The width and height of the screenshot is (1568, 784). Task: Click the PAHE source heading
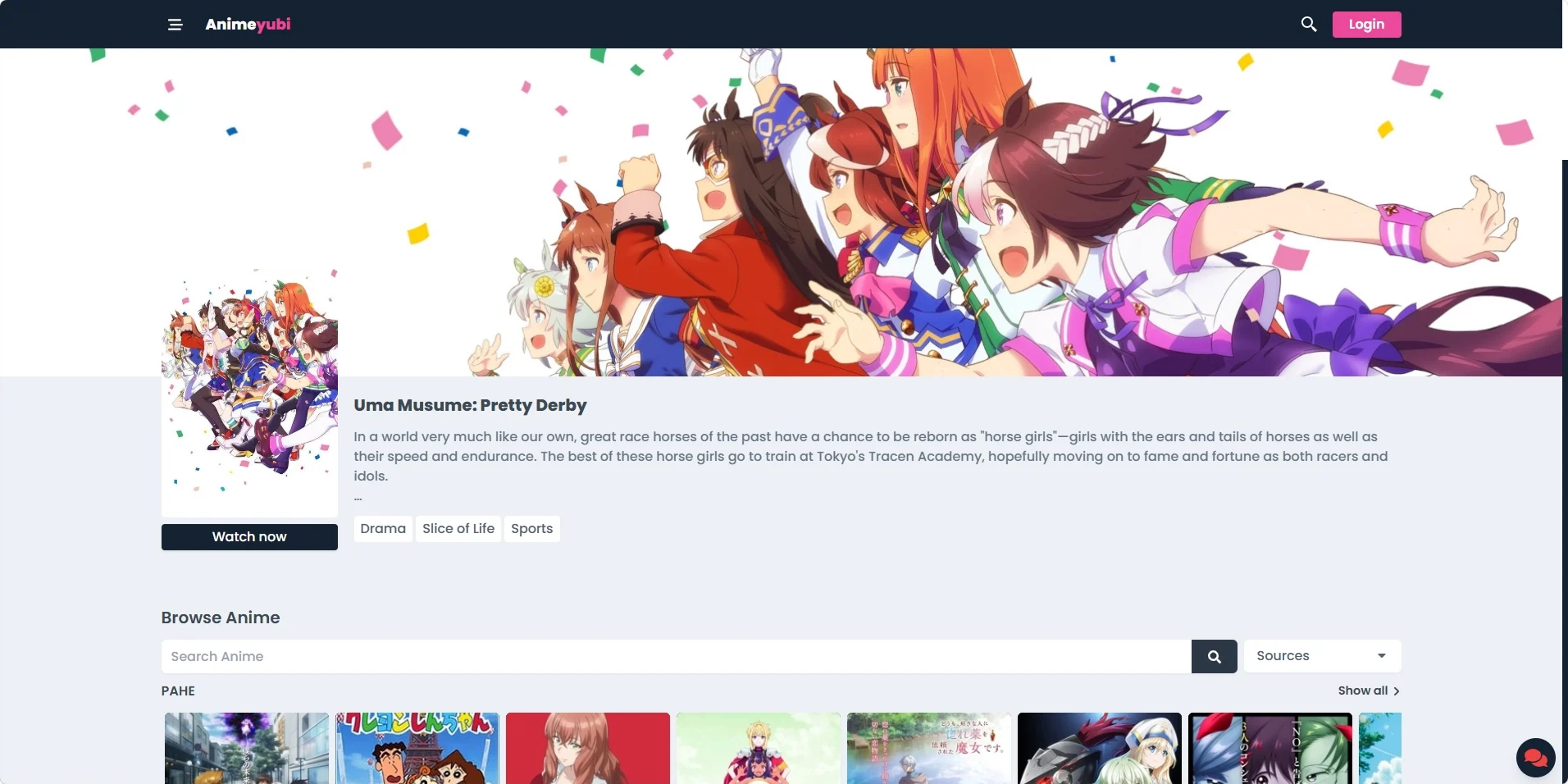(178, 691)
